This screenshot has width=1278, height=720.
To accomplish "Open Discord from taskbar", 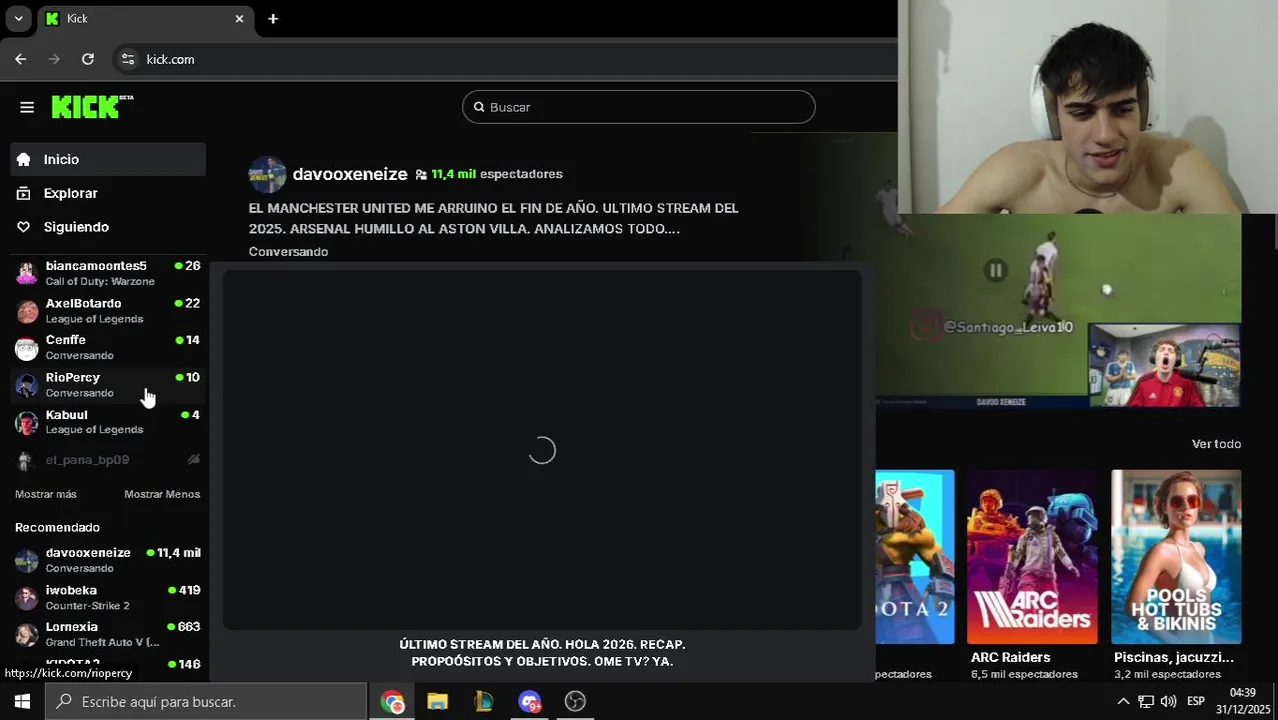I will pyautogui.click(x=529, y=701).
